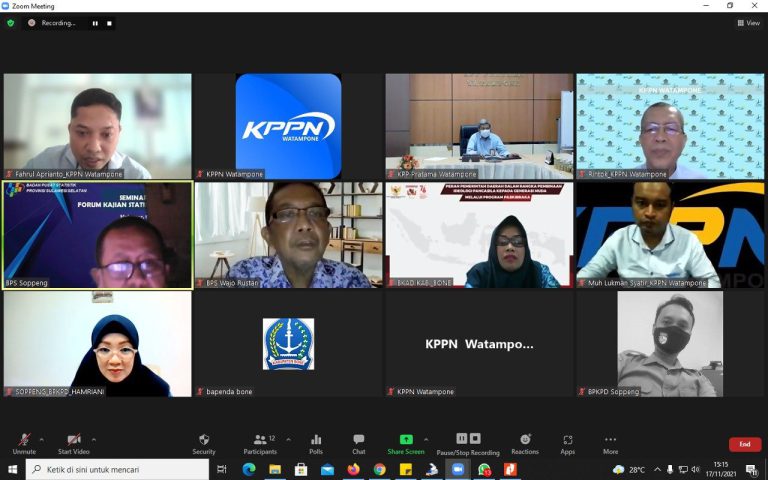Open the Windows Start menu
This screenshot has width=768, height=480.
point(12,470)
